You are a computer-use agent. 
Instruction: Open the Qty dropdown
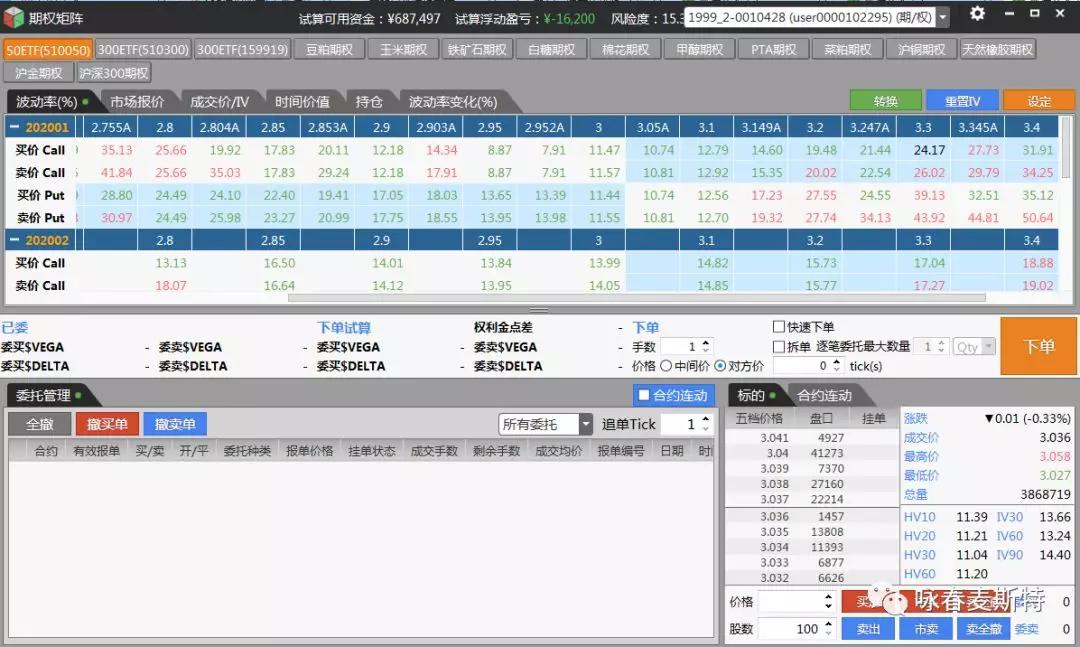(989, 346)
